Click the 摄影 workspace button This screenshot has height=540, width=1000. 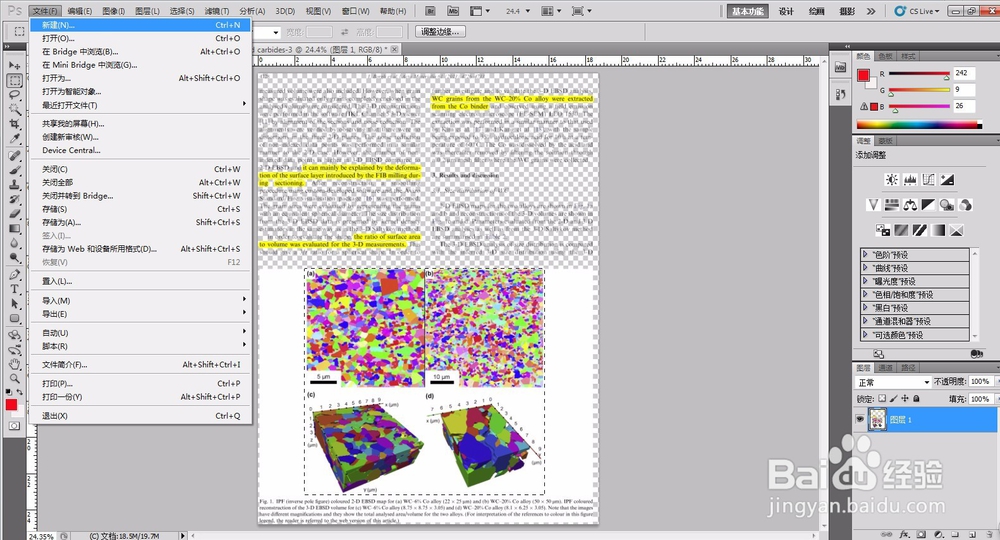tap(847, 11)
